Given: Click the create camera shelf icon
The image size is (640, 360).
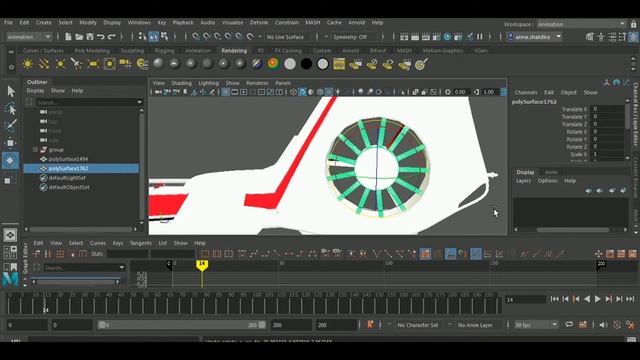Looking at the screenshot, I should click(125, 64).
